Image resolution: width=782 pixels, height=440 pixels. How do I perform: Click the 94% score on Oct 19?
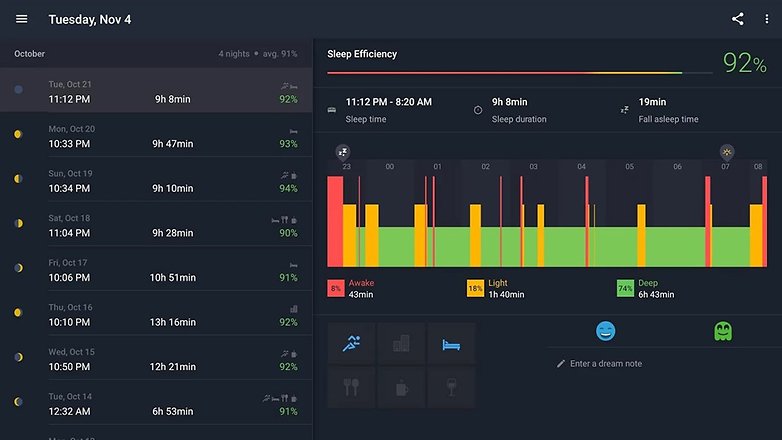288,189
